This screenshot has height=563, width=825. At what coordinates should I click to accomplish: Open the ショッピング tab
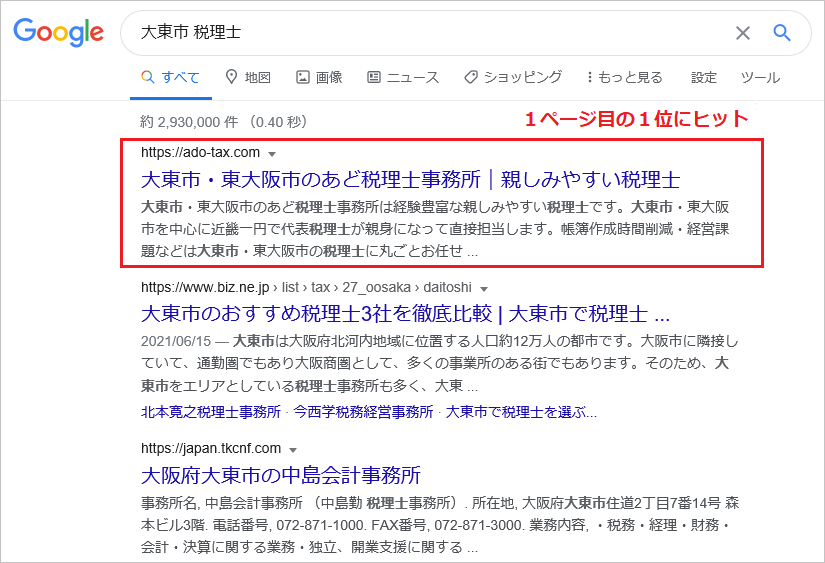(513, 77)
